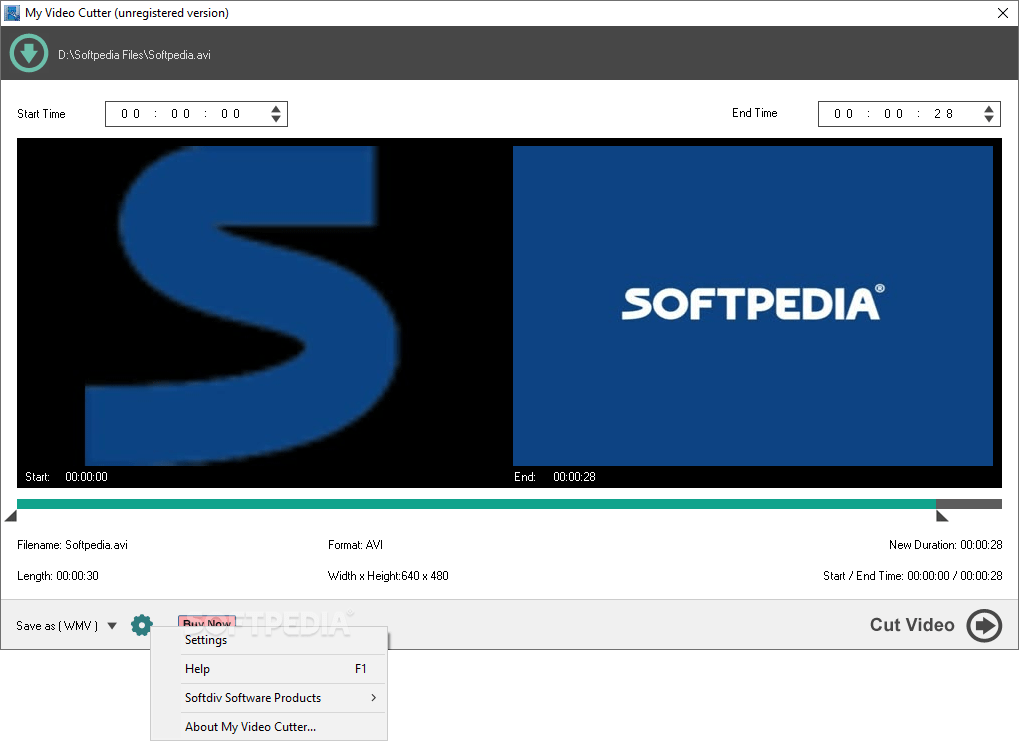1019x741 pixels.
Task: Click the My Video Cutter title bar icon
Action: click(12, 12)
